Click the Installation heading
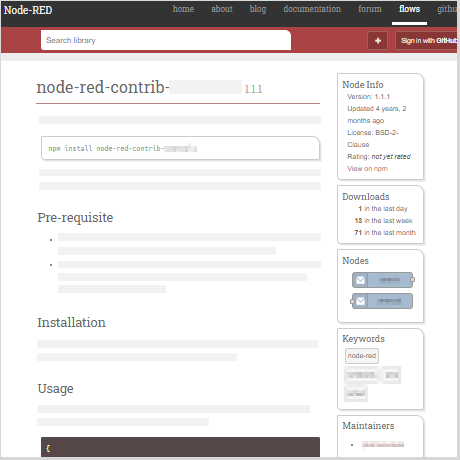The width and height of the screenshot is (460, 460). click(x=71, y=323)
